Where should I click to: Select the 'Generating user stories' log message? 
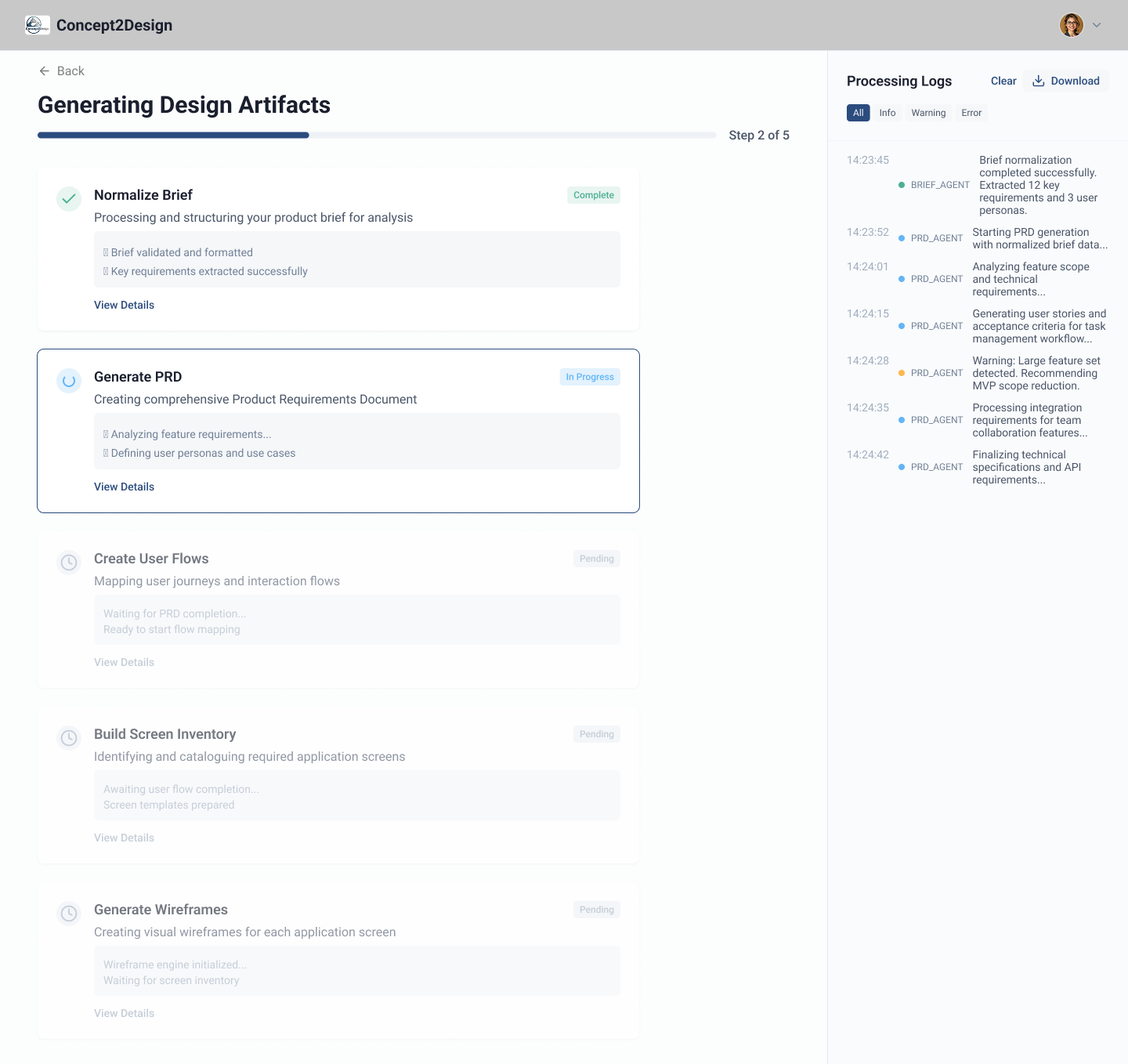point(1039,326)
